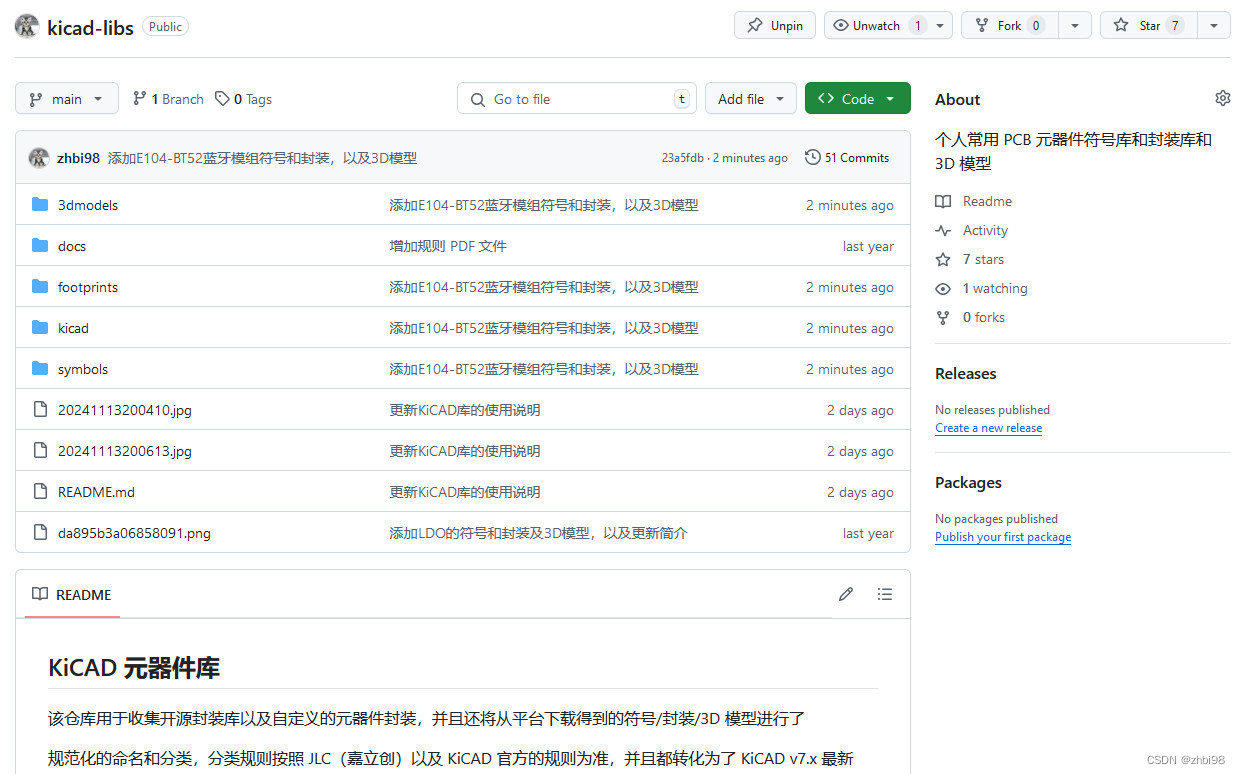Screen dimensions: 1240x774
Task: Click the Create a new release link
Action: tap(988, 428)
